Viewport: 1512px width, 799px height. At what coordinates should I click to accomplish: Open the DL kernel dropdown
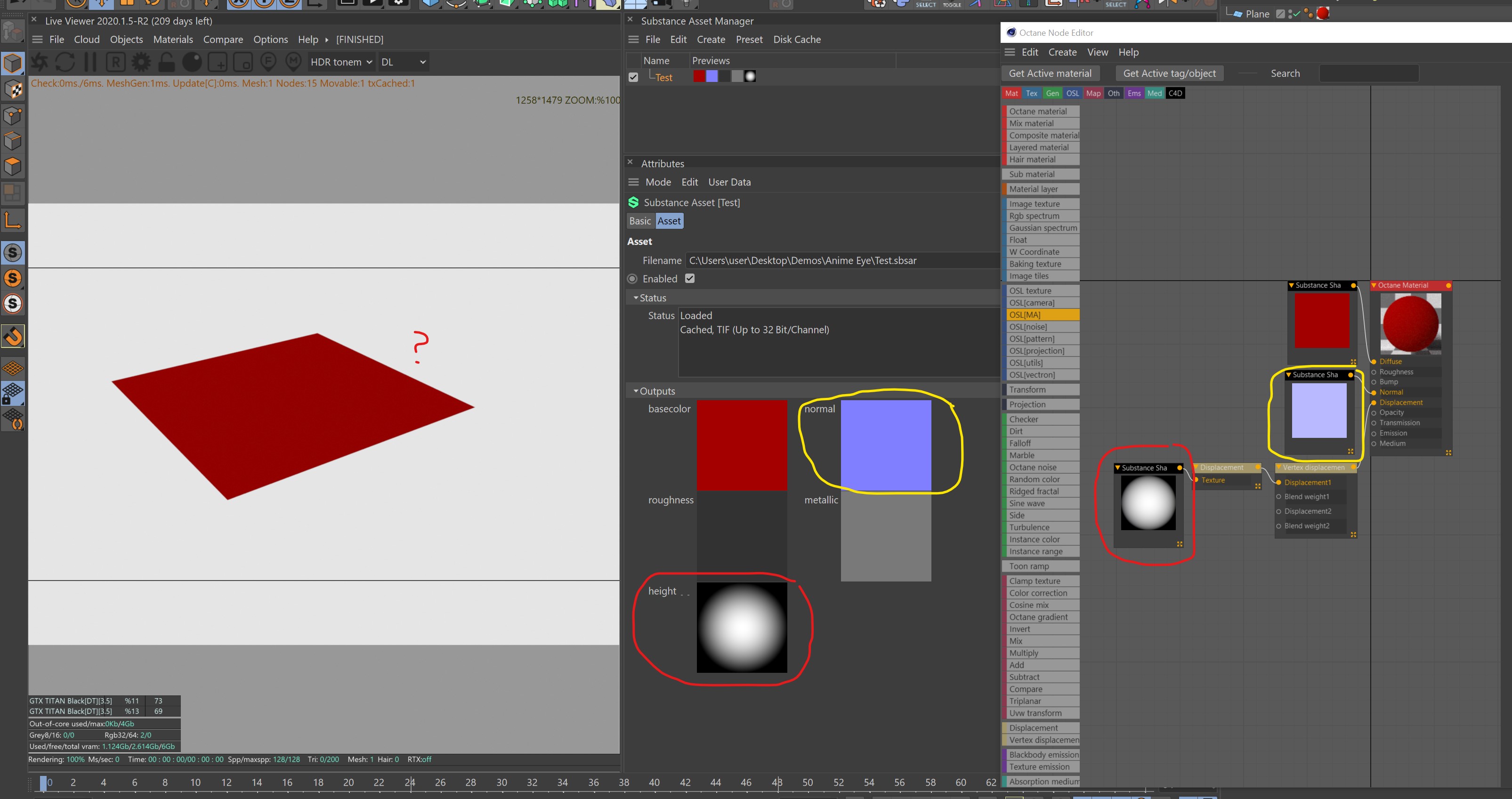point(403,62)
